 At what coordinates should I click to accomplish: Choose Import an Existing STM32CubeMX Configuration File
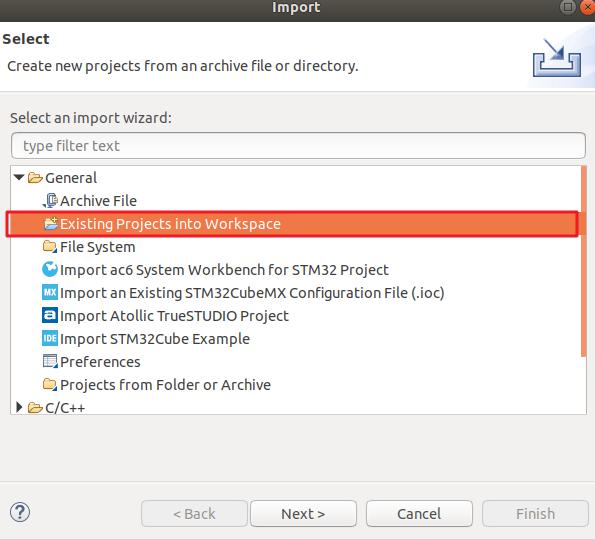tap(252, 293)
